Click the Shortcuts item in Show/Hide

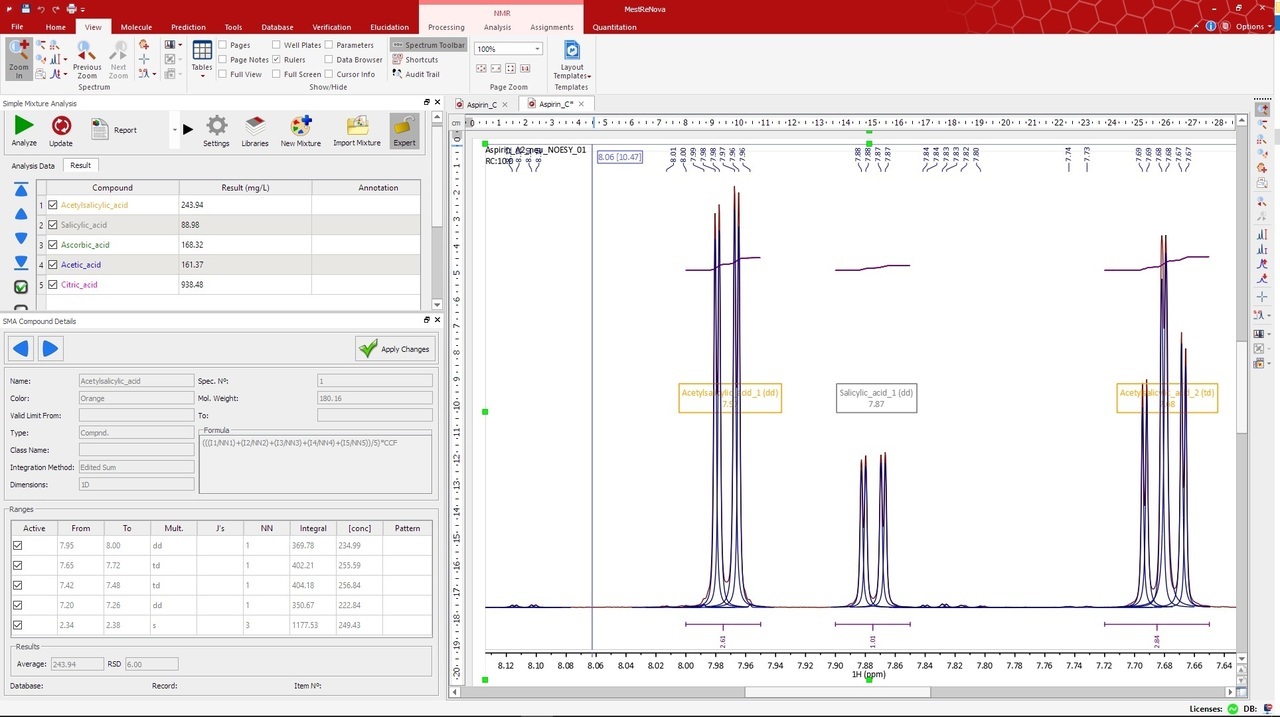point(415,60)
